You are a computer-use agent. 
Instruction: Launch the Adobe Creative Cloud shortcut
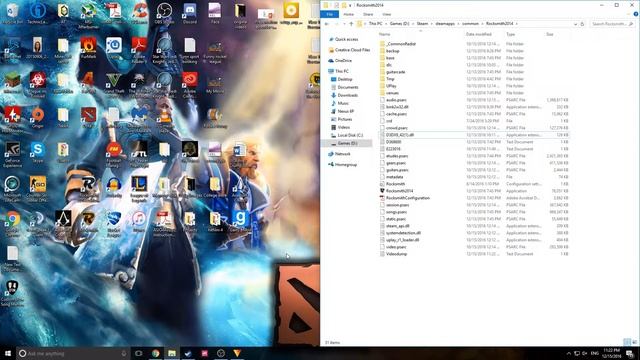pyautogui.click(x=190, y=84)
